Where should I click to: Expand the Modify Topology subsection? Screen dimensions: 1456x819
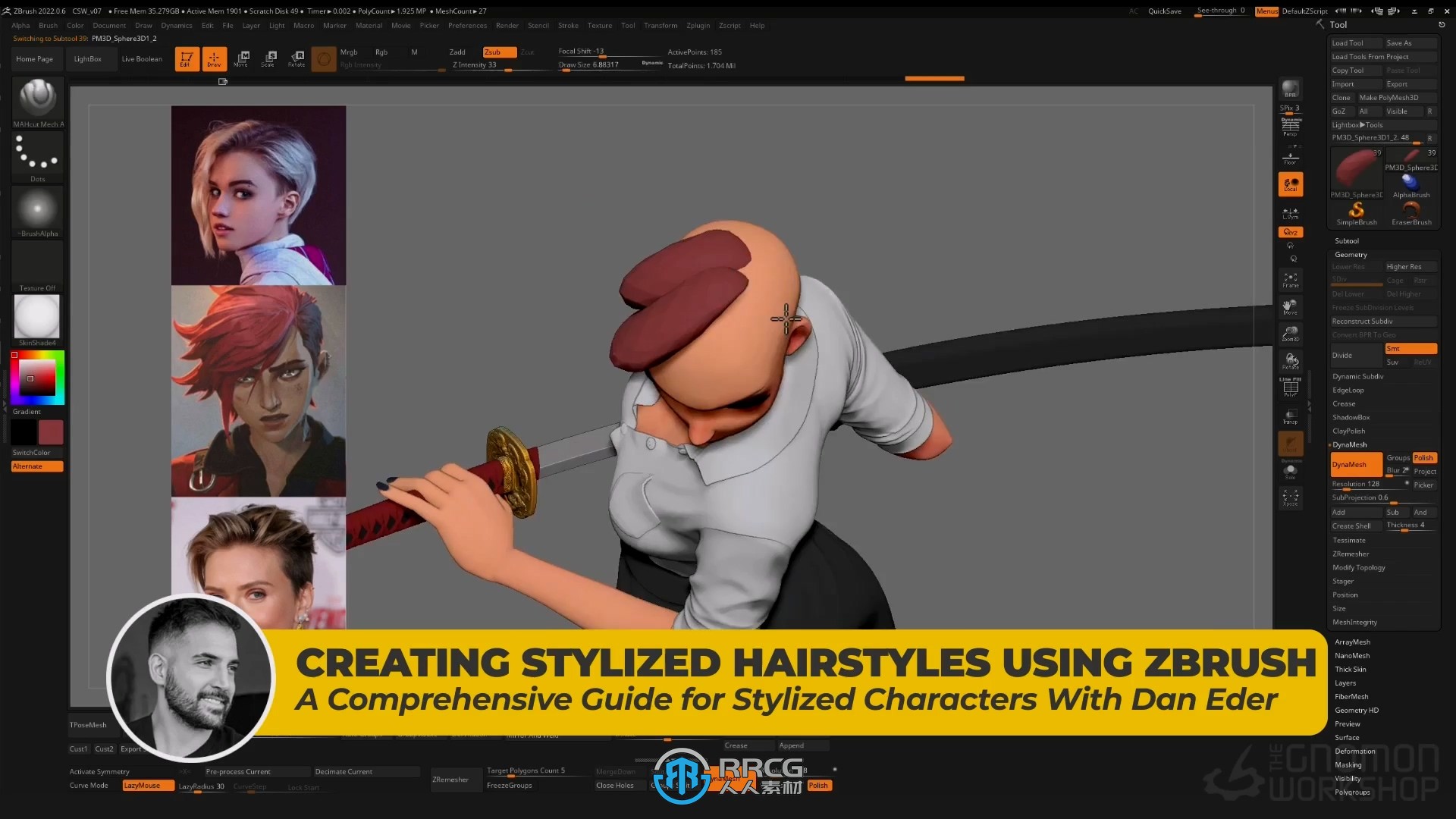coord(1358,568)
